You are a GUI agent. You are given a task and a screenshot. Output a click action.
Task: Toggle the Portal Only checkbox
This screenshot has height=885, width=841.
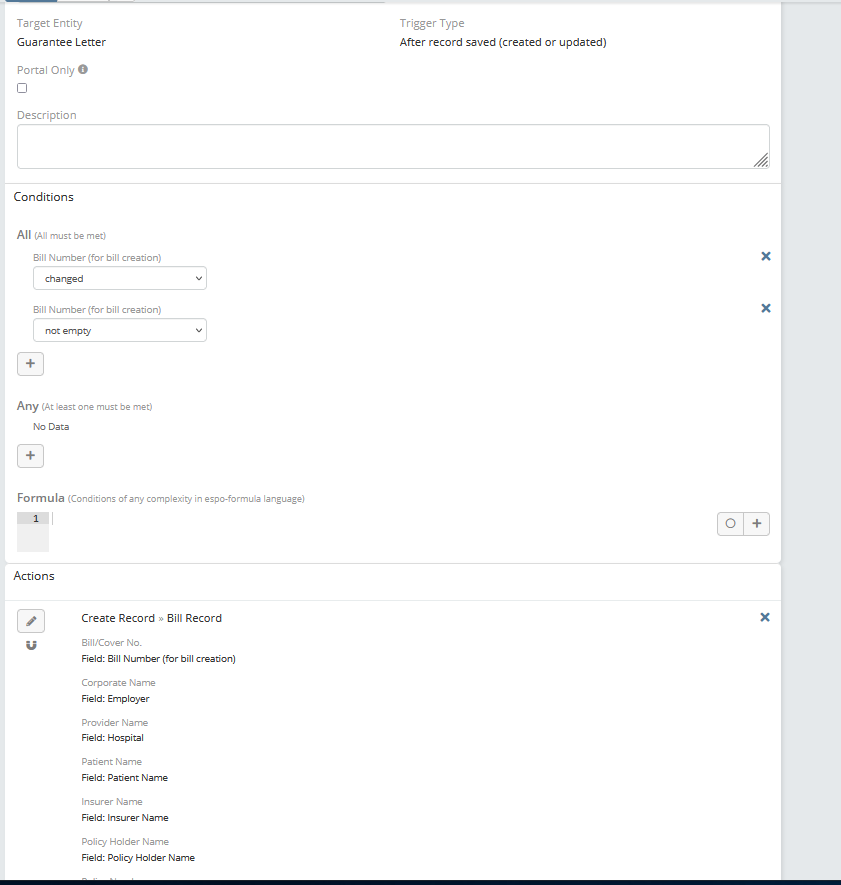click(22, 88)
